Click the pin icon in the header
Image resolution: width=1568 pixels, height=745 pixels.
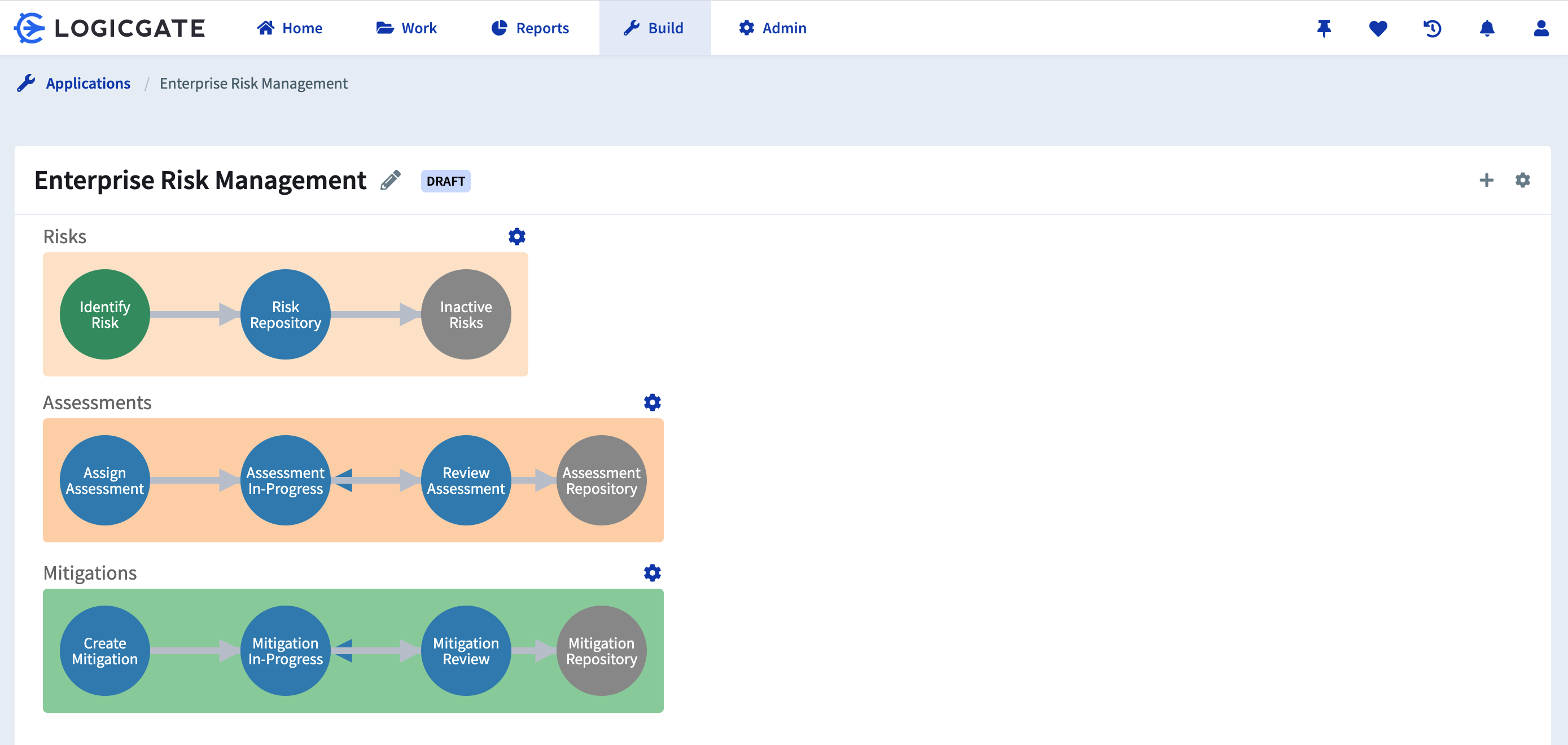point(1324,28)
